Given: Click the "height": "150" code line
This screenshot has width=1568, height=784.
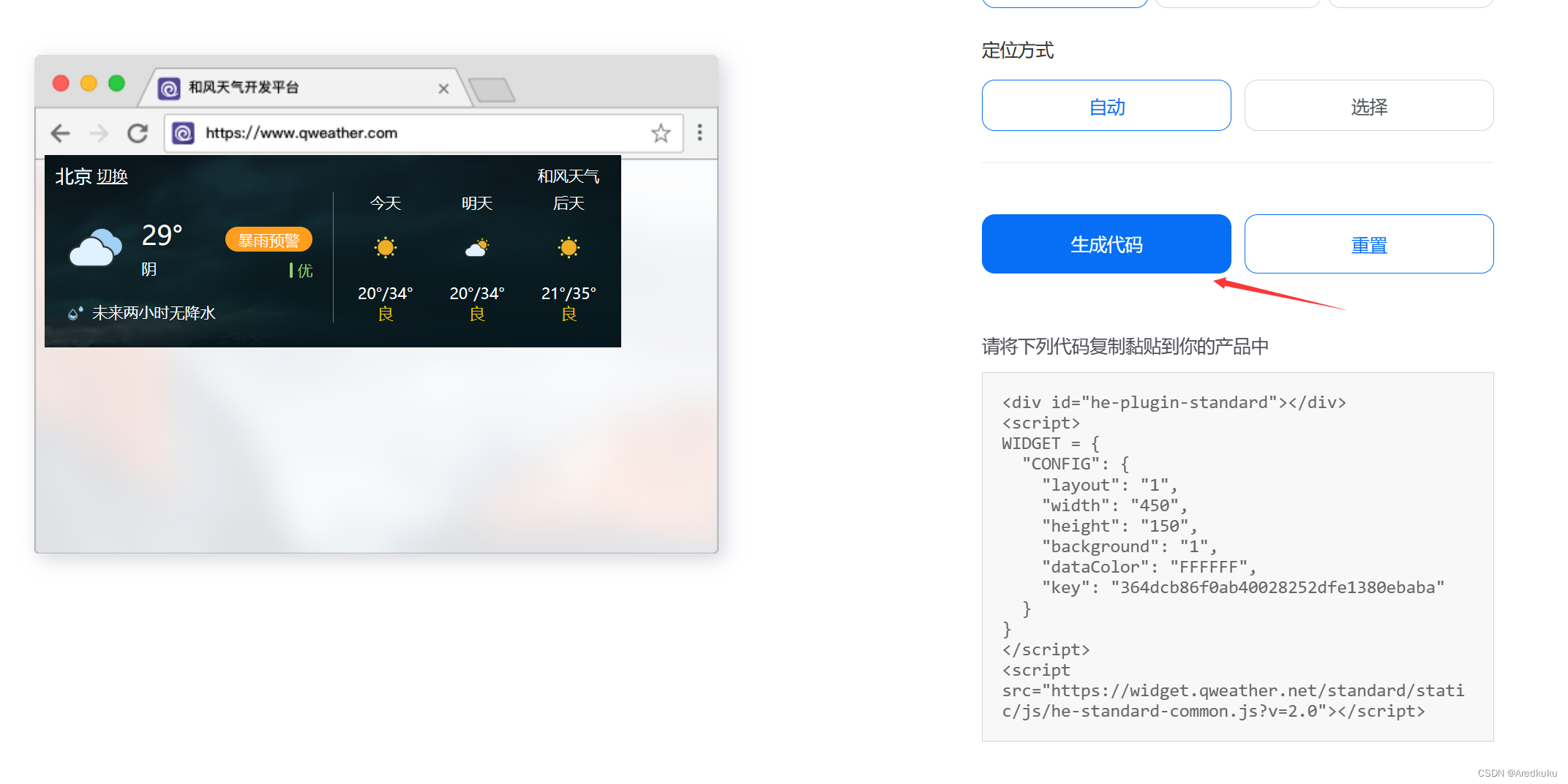Looking at the screenshot, I should click(x=1119, y=526).
